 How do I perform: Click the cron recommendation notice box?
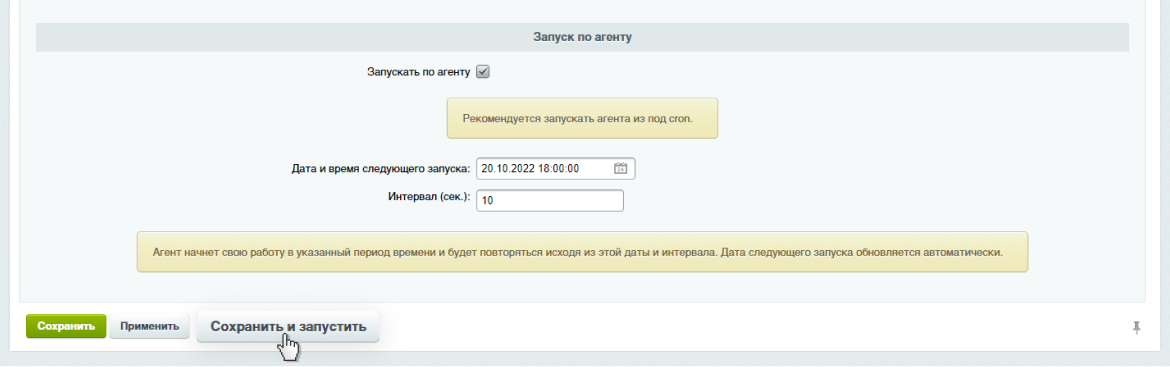[x=582, y=118]
